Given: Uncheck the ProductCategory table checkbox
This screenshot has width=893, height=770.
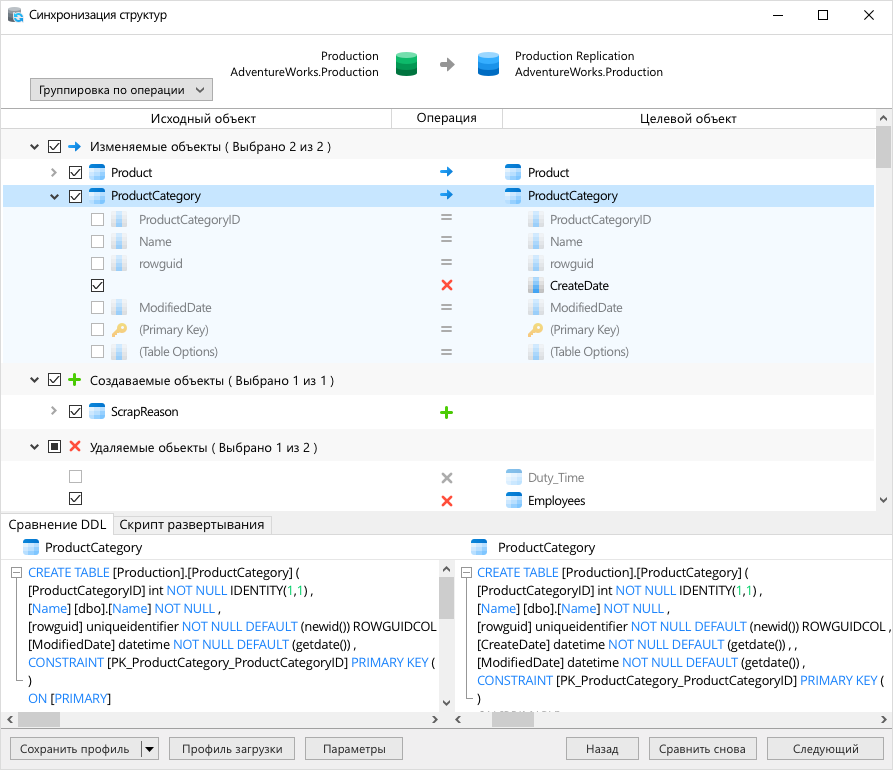Looking at the screenshot, I should 75,196.
